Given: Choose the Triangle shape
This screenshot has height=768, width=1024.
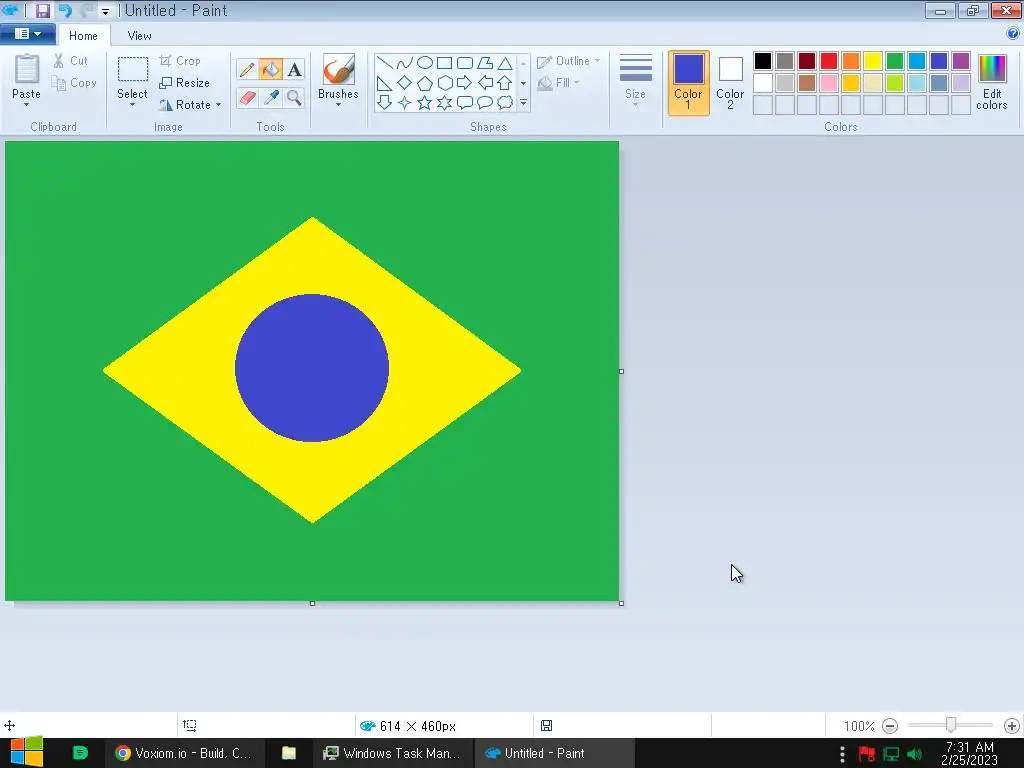Looking at the screenshot, I should (505, 63).
